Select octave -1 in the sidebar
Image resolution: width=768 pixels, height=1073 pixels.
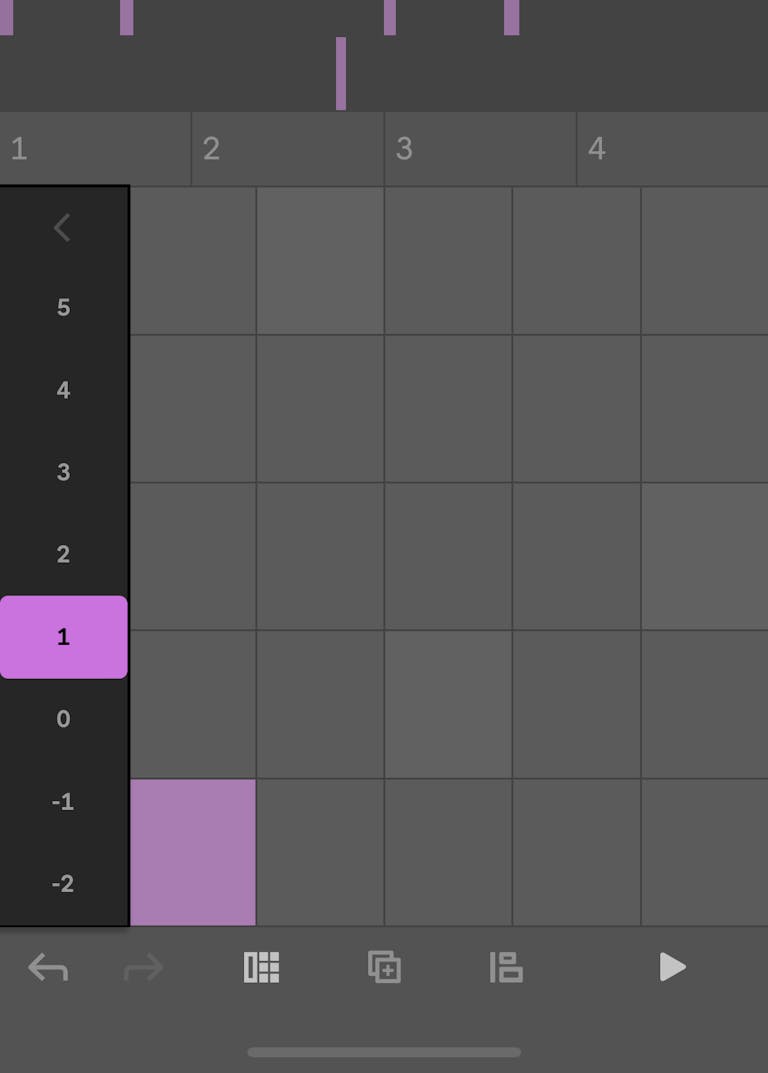point(63,801)
